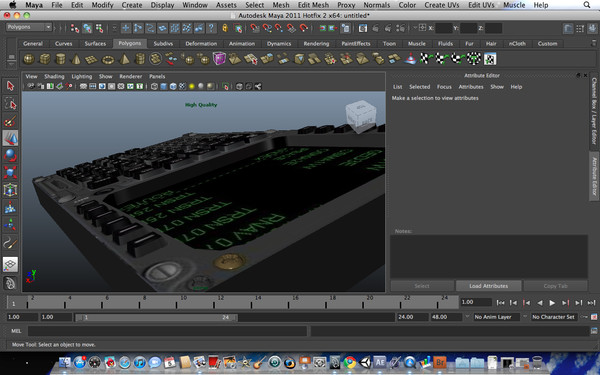The width and height of the screenshot is (600, 375).
Task: Open the Edit Mesh menu
Action: 313,5
